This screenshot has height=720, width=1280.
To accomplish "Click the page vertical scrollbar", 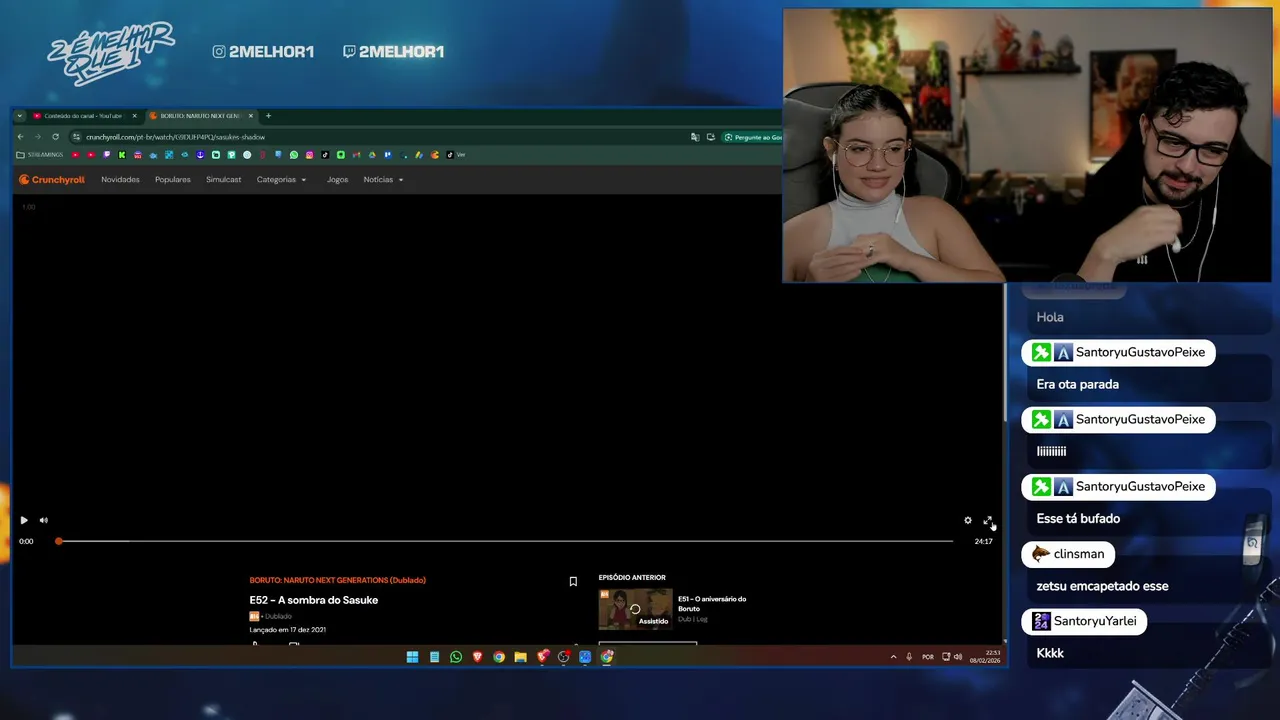I will coord(1004,352).
